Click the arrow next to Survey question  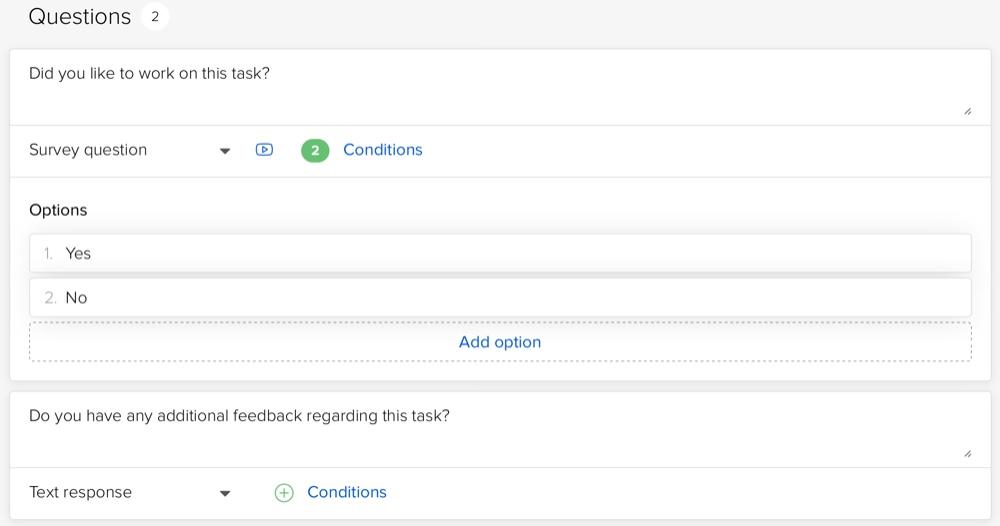(224, 151)
